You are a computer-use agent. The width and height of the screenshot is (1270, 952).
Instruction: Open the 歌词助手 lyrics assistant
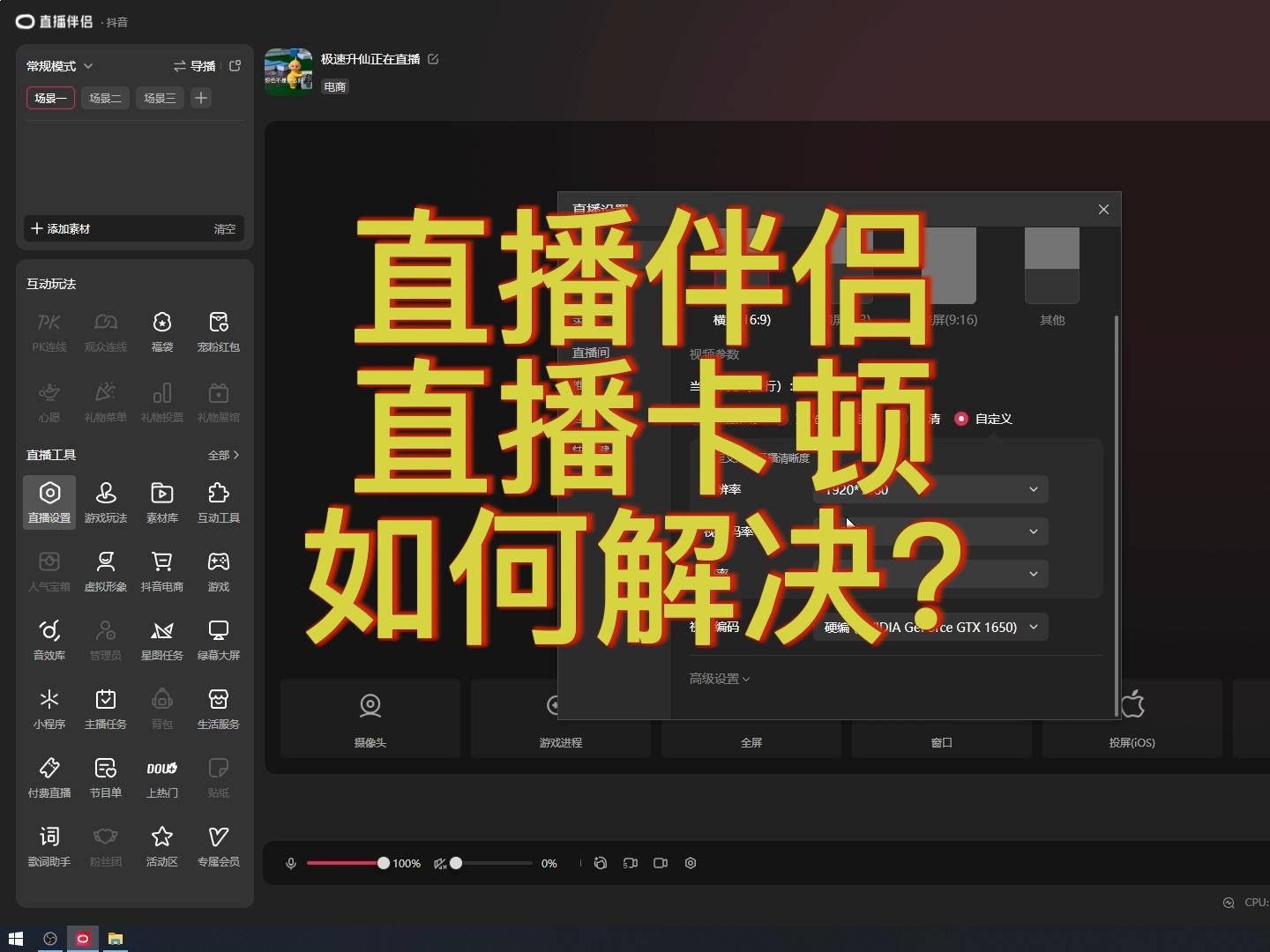tap(49, 846)
